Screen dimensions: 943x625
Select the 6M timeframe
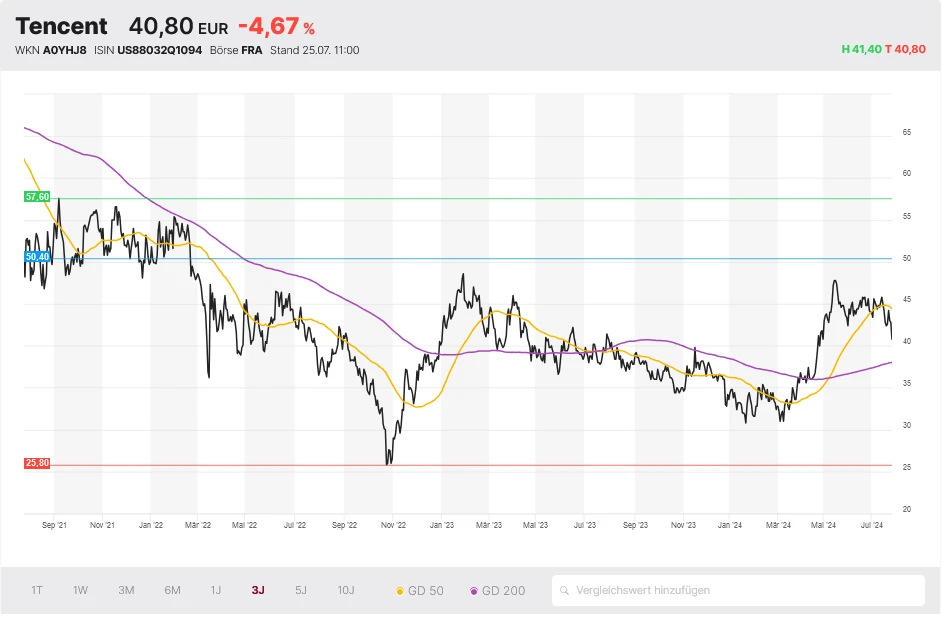[x=172, y=591]
